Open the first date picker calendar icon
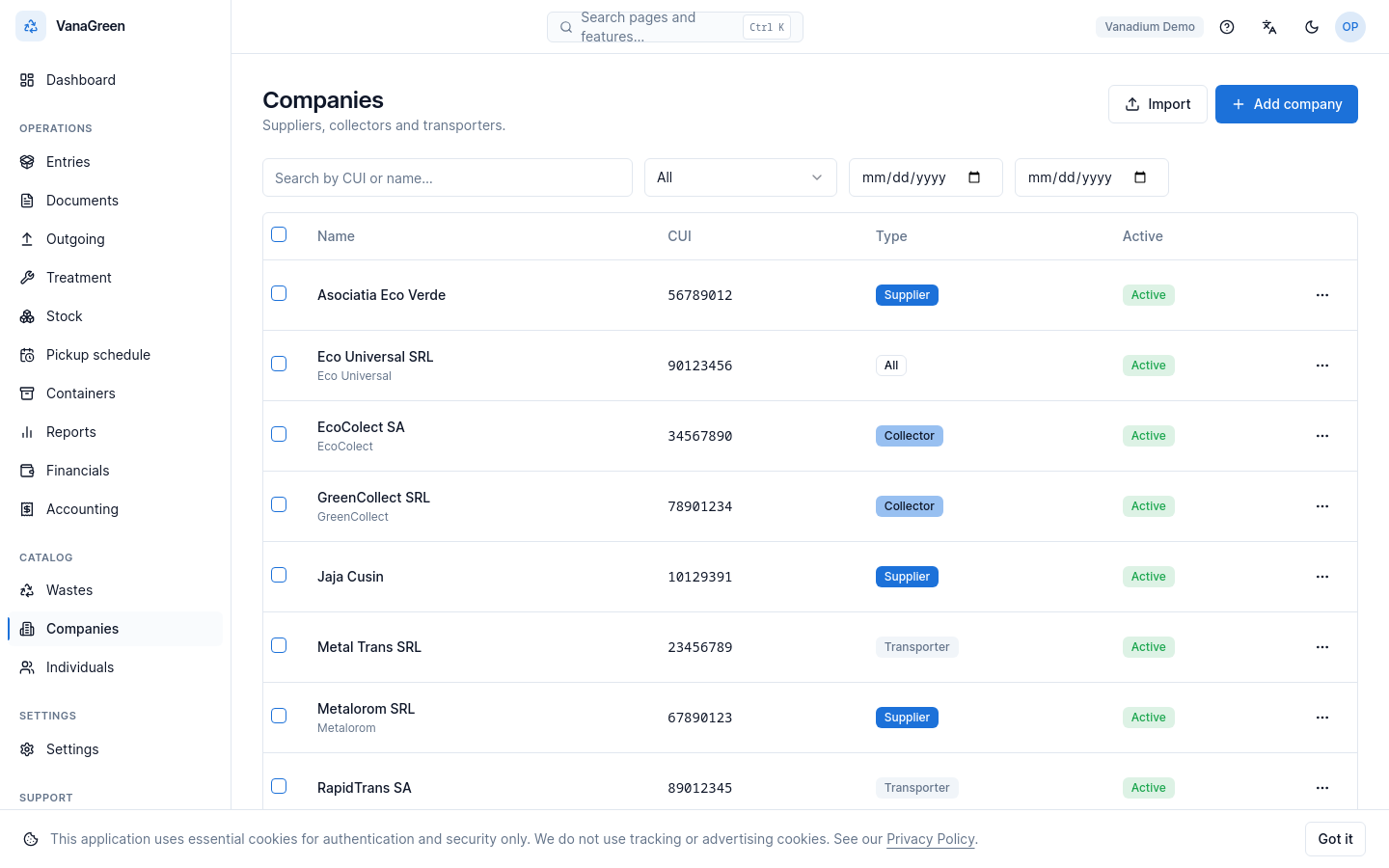Screen dimensions: 1389x868 (x=974, y=177)
